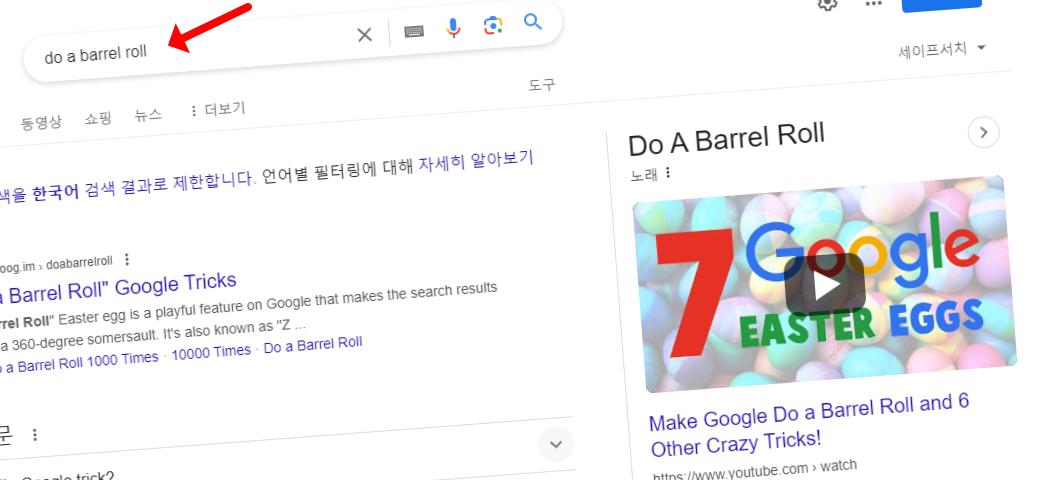Start voice search with the microphone icon

[x=453, y=28]
